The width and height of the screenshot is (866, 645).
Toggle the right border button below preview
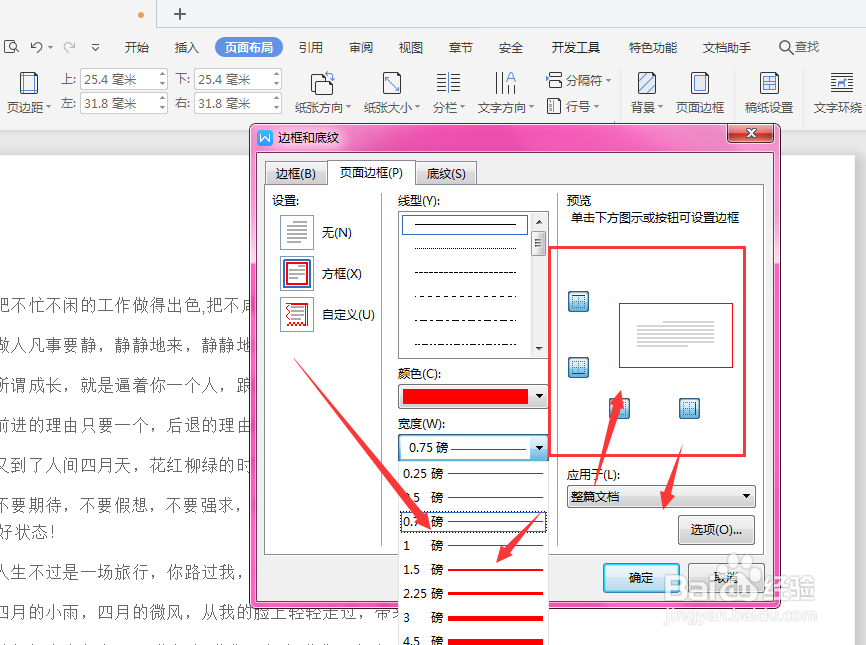pos(689,409)
